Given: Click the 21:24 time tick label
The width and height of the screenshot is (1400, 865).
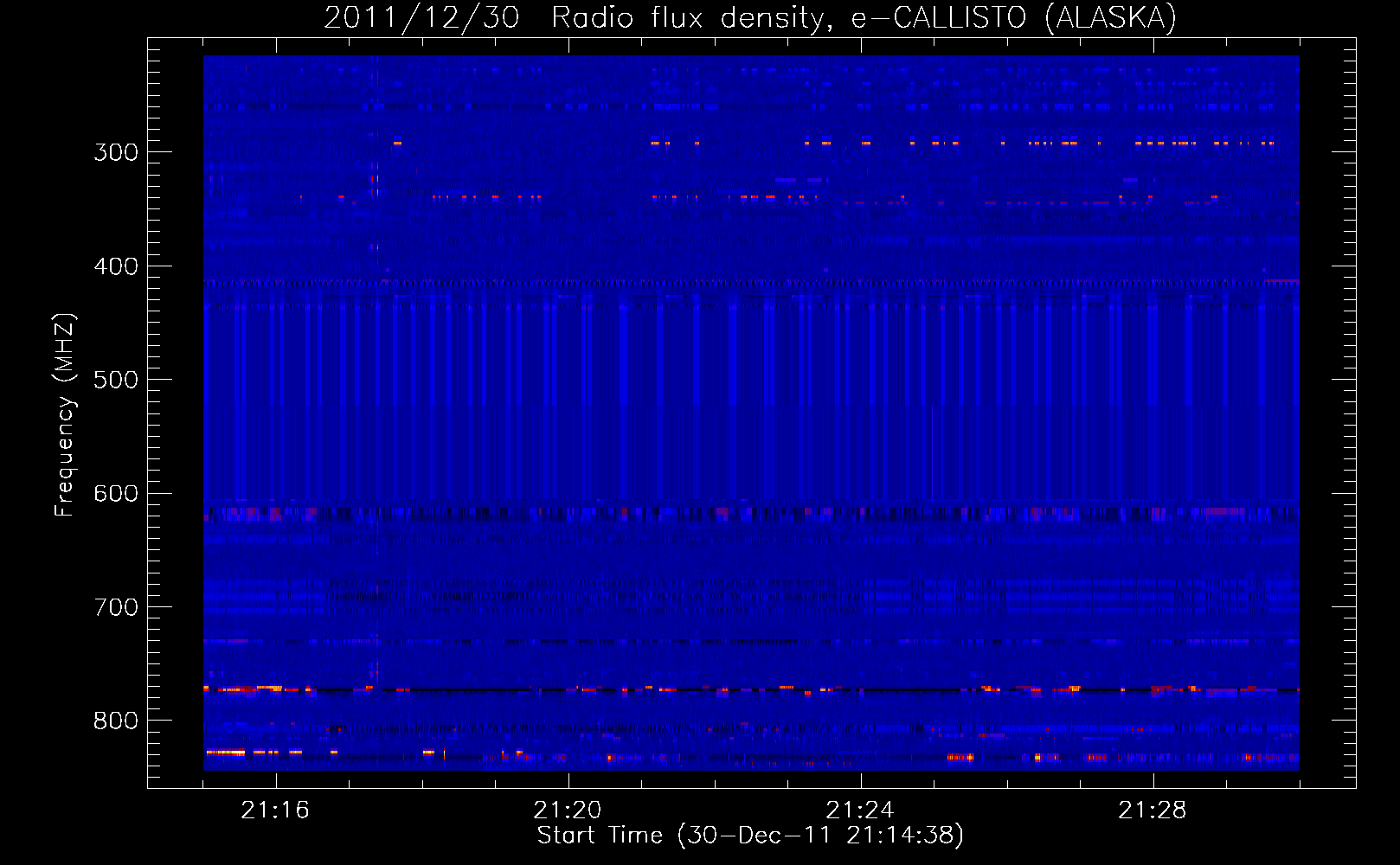Looking at the screenshot, I should coord(860,811).
